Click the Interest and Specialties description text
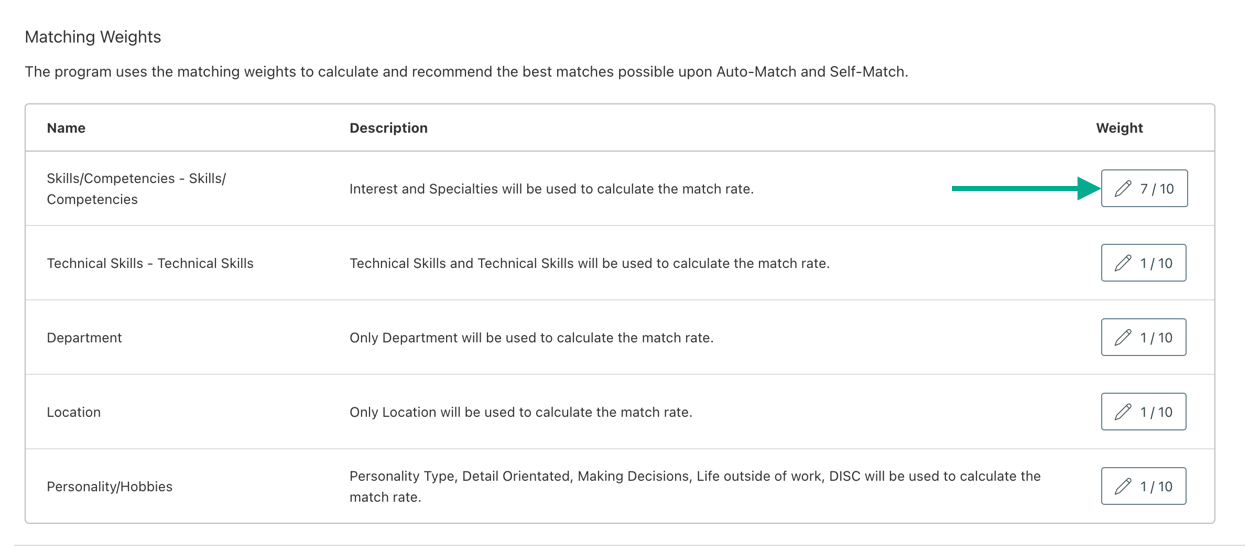This screenshot has height=548, width=1254. (x=551, y=189)
